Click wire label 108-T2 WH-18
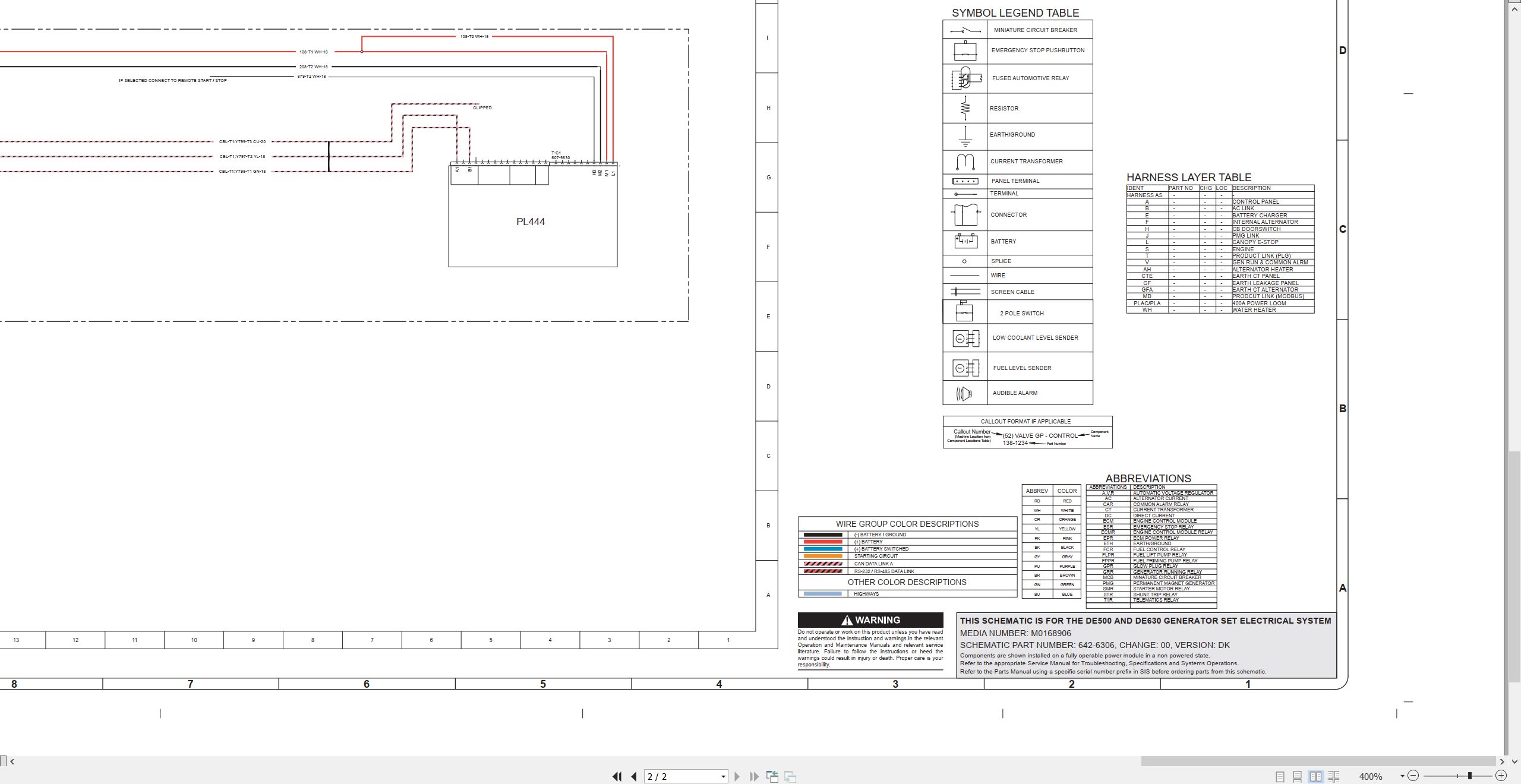Image resolution: width=1521 pixels, height=784 pixels. coord(474,37)
